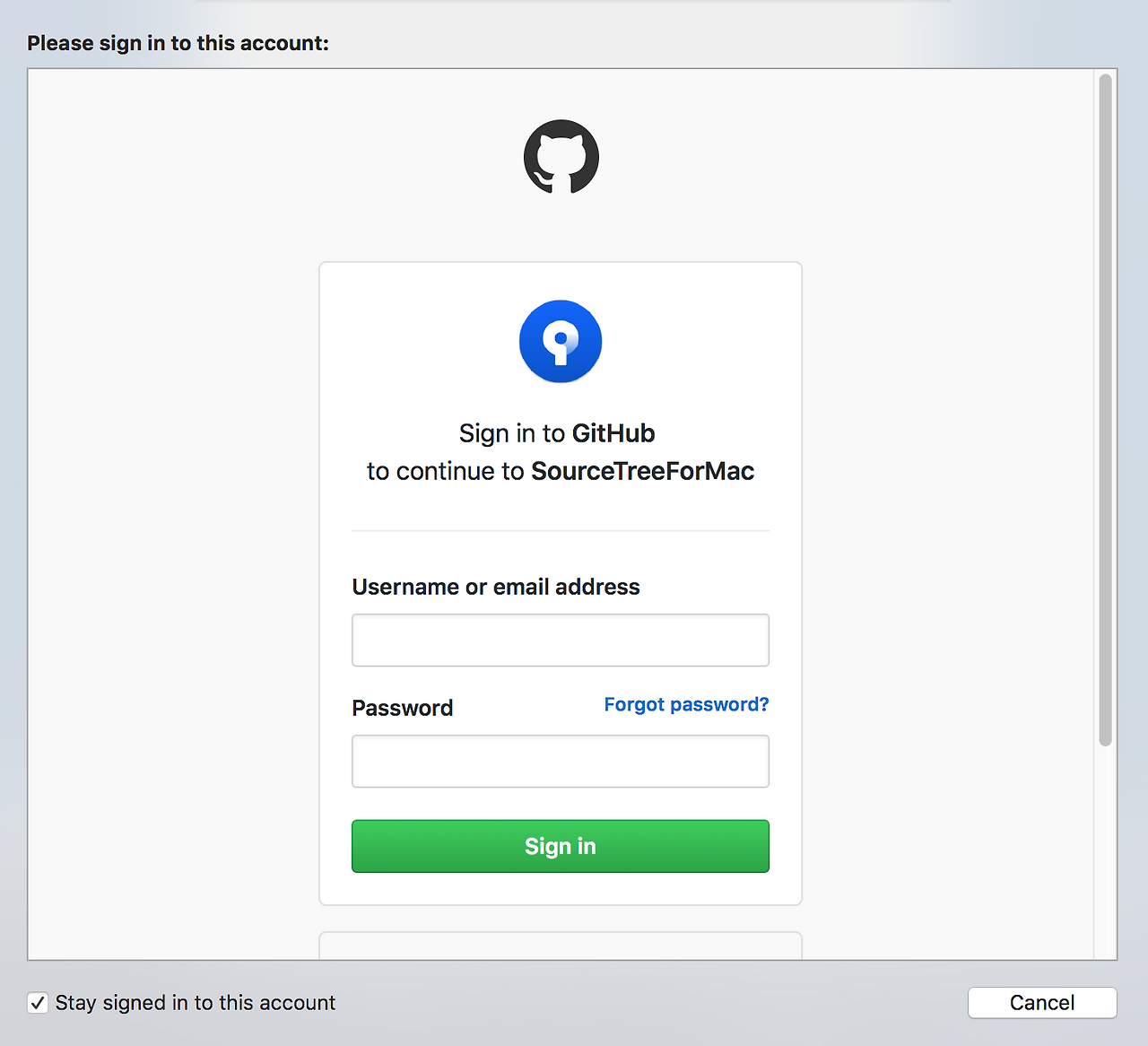Viewport: 1148px width, 1046px height.
Task: Click the 'Stay signed in to this account' label
Action: click(x=196, y=1003)
